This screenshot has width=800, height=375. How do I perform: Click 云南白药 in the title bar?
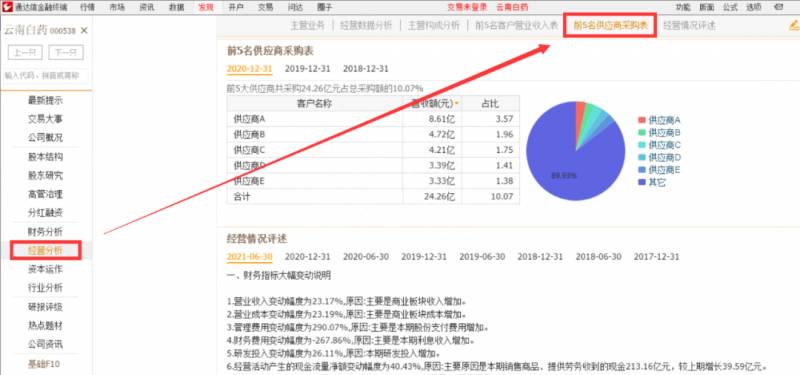pos(512,7)
